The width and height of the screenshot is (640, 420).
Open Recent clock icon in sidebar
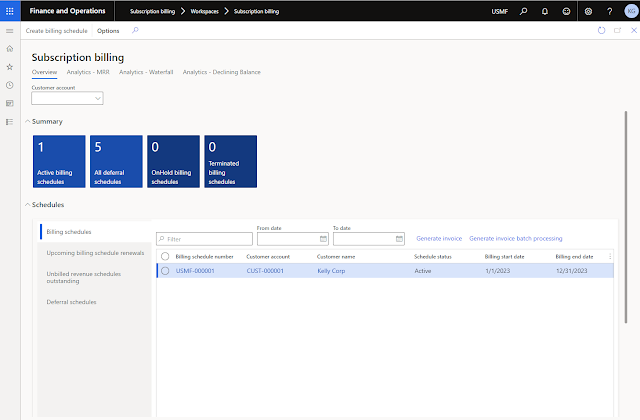pyautogui.click(x=10, y=85)
